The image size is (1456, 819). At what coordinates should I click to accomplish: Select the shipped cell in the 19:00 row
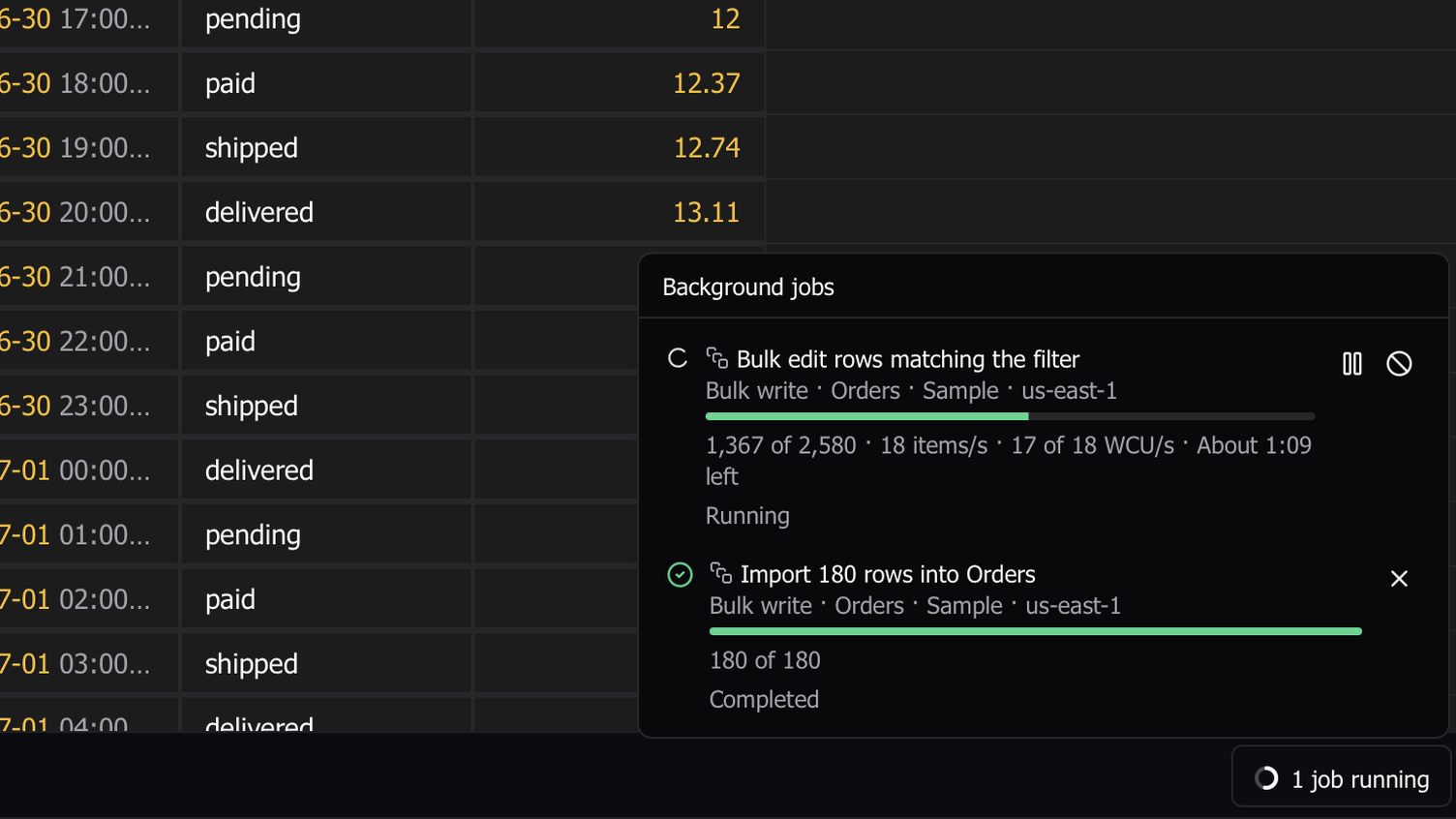tap(326, 147)
